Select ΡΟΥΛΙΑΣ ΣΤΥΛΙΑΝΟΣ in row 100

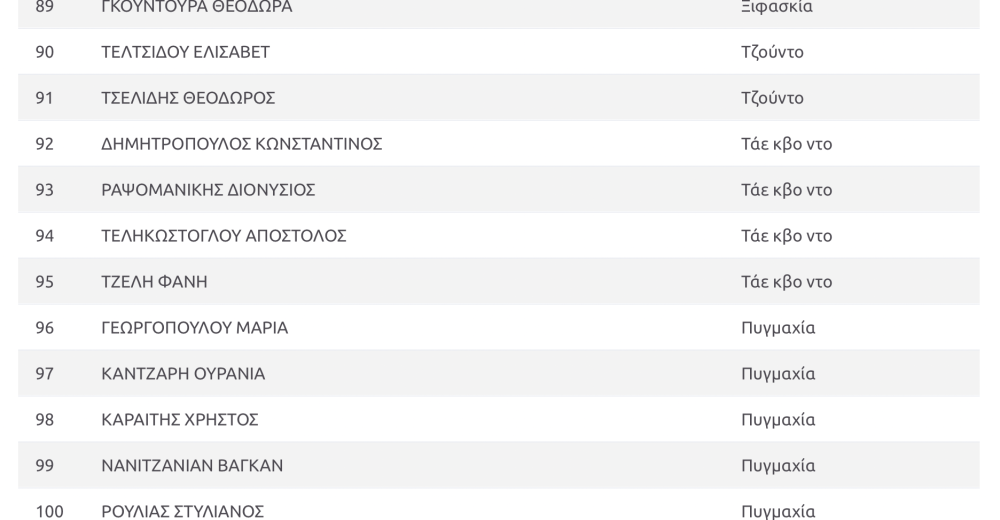pyautogui.click(x=182, y=511)
